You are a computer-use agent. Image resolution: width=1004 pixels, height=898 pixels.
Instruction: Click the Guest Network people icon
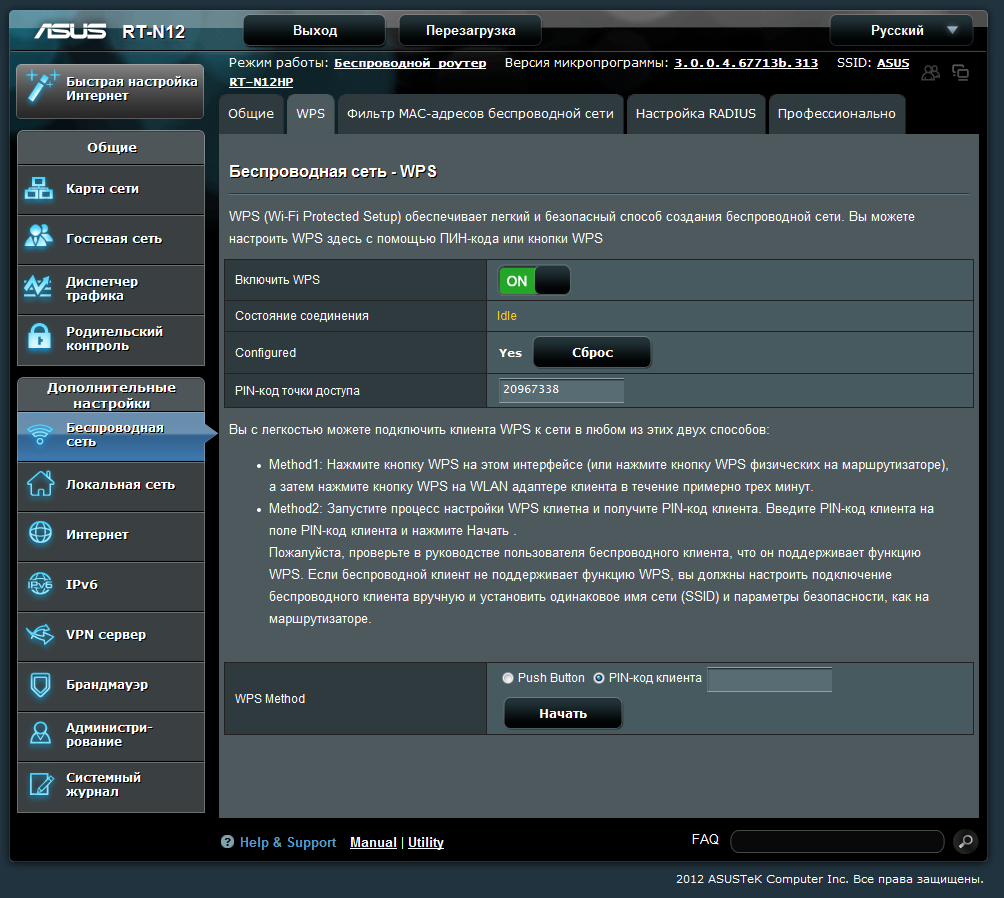(39, 236)
